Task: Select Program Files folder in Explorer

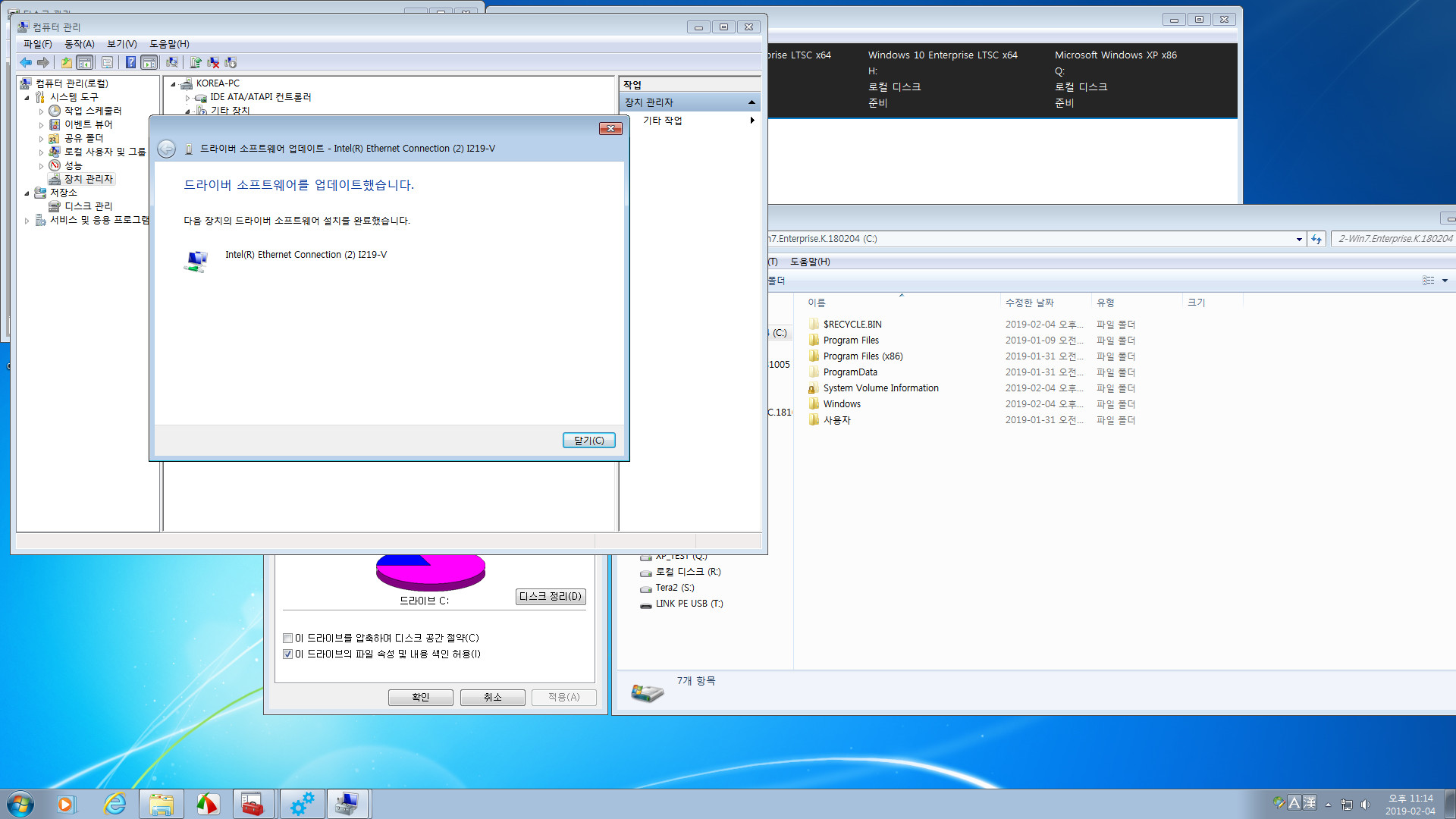Action: point(851,340)
